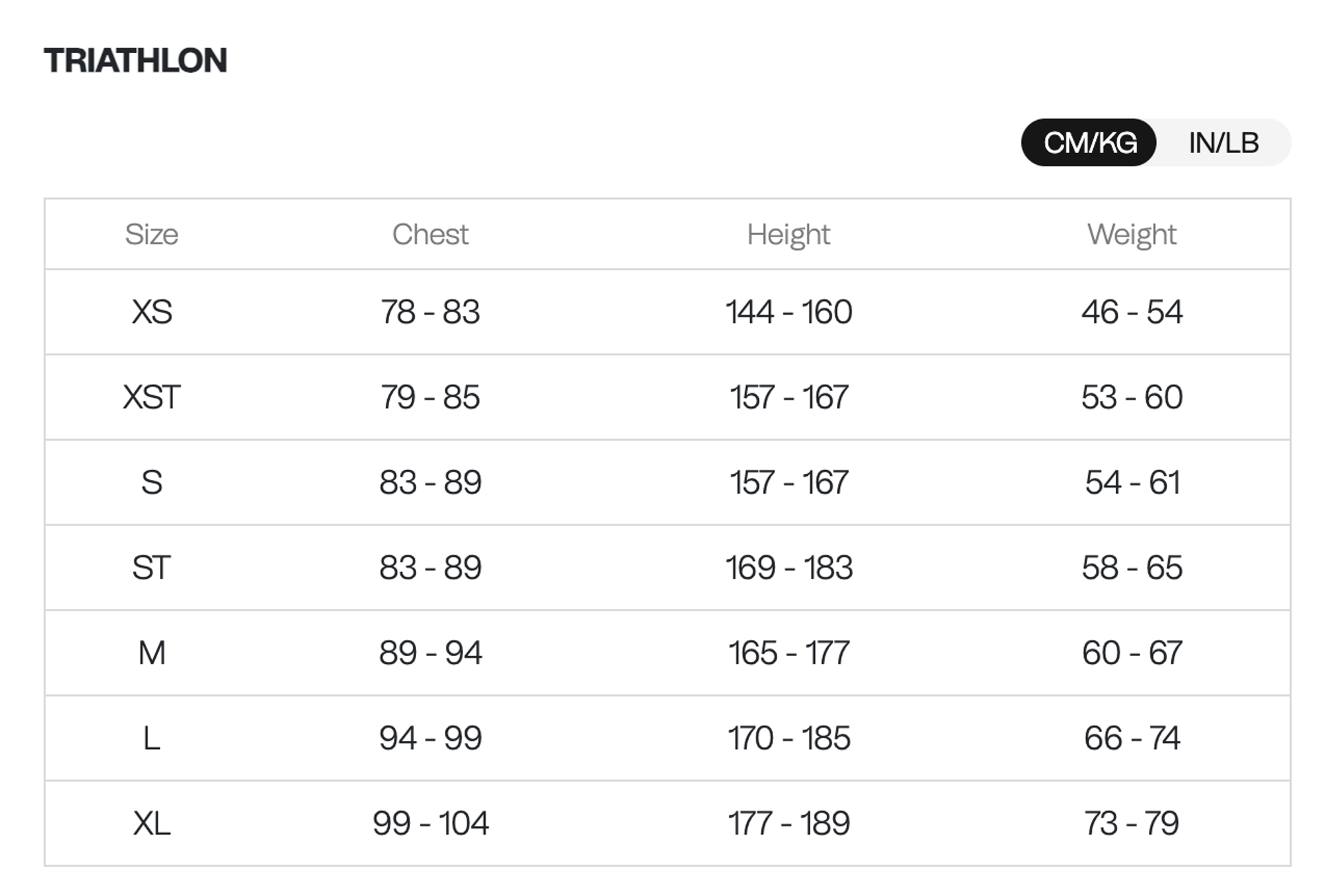Select the CM/KG unit option
1325x896 pixels.
tap(1089, 143)
